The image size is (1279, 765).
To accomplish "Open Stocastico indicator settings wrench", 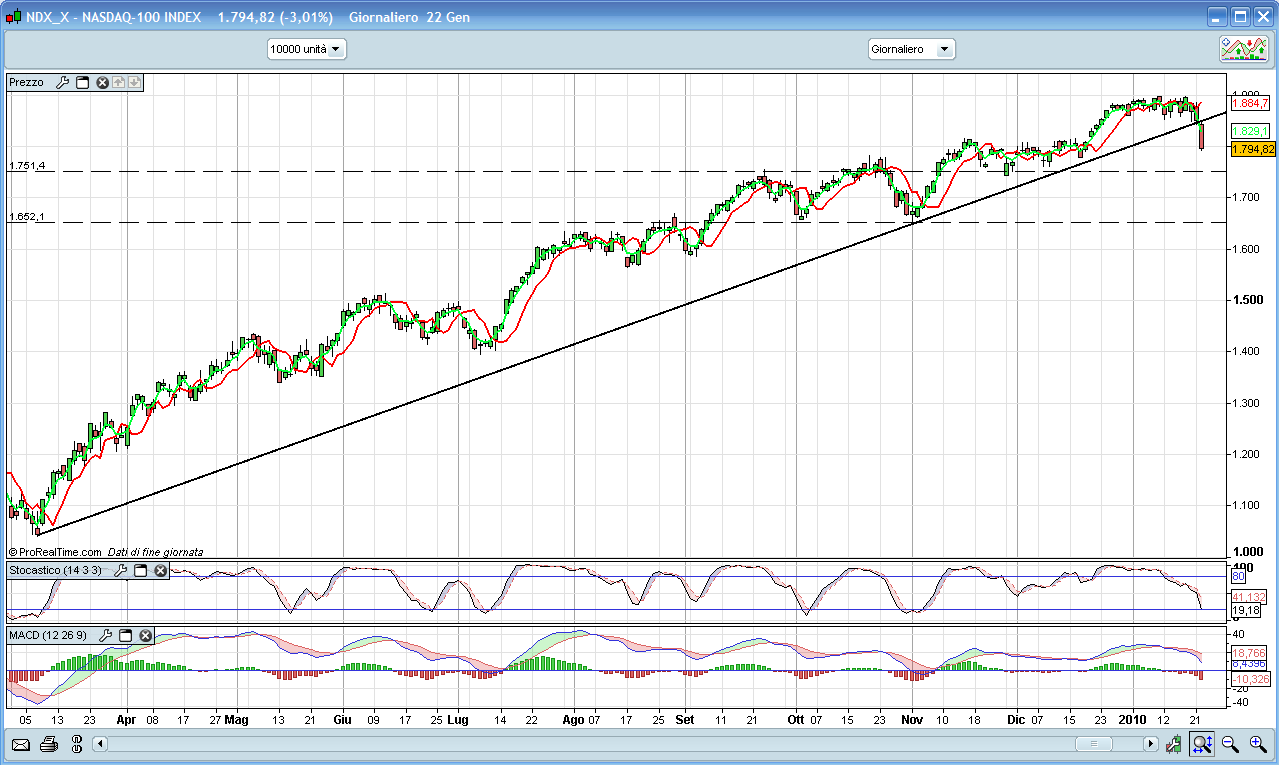I will (x=121, y=570).
